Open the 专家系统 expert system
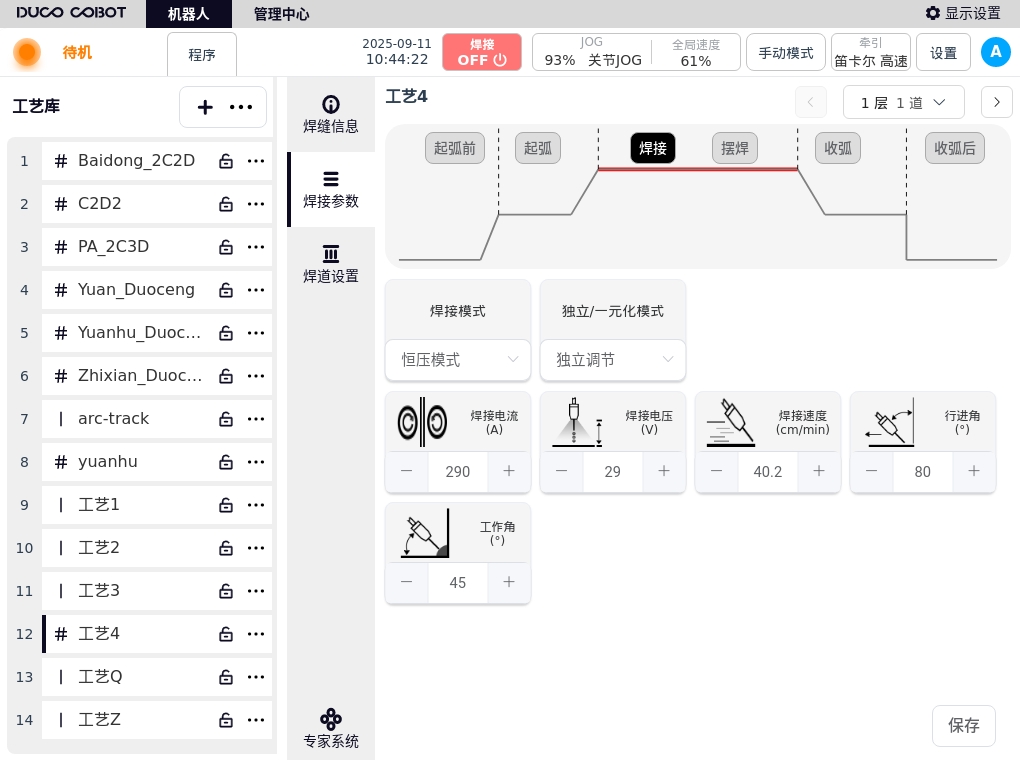1020x760 pixels. coord(331,729)
